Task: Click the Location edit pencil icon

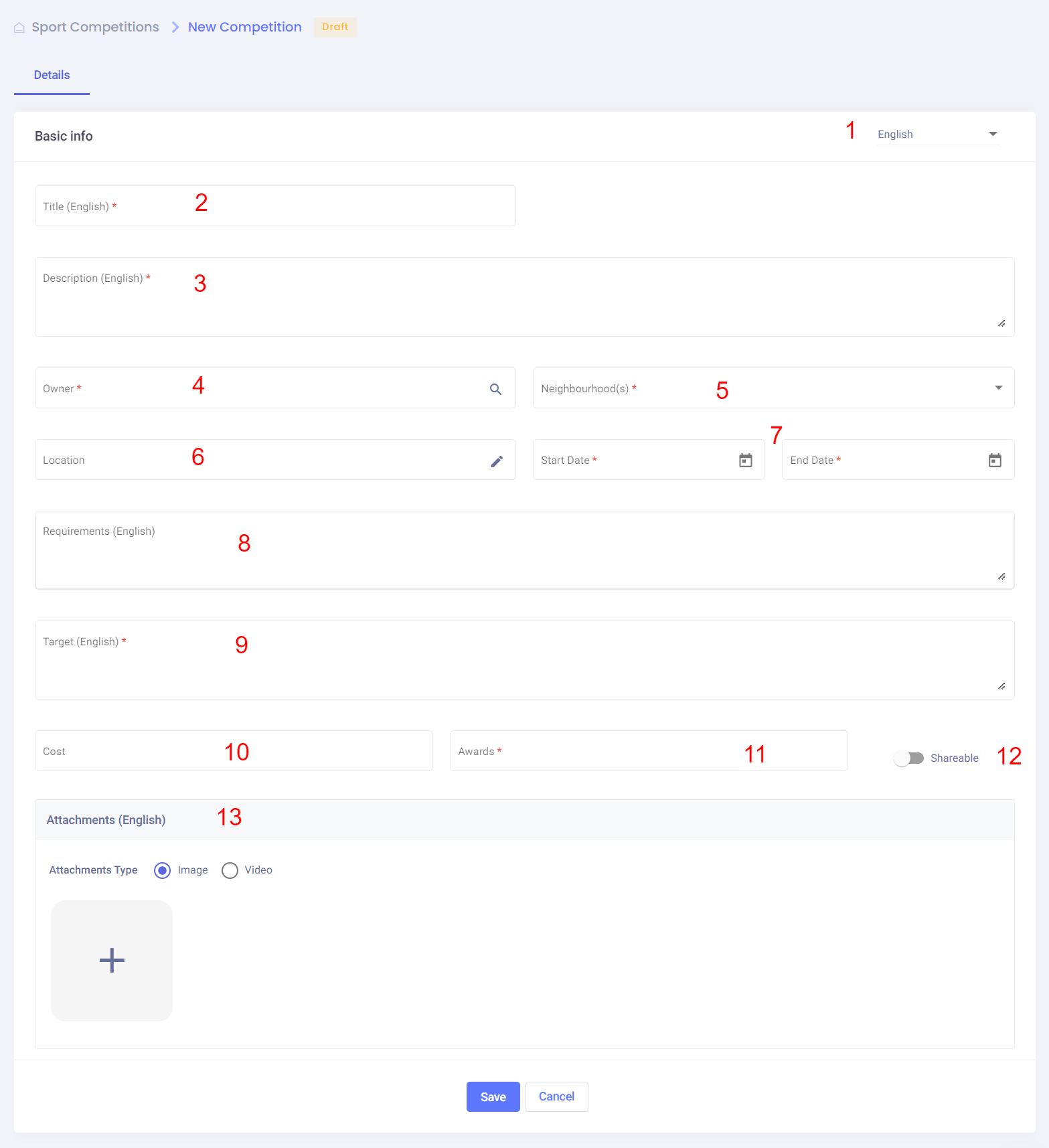Action: [496, 461]
